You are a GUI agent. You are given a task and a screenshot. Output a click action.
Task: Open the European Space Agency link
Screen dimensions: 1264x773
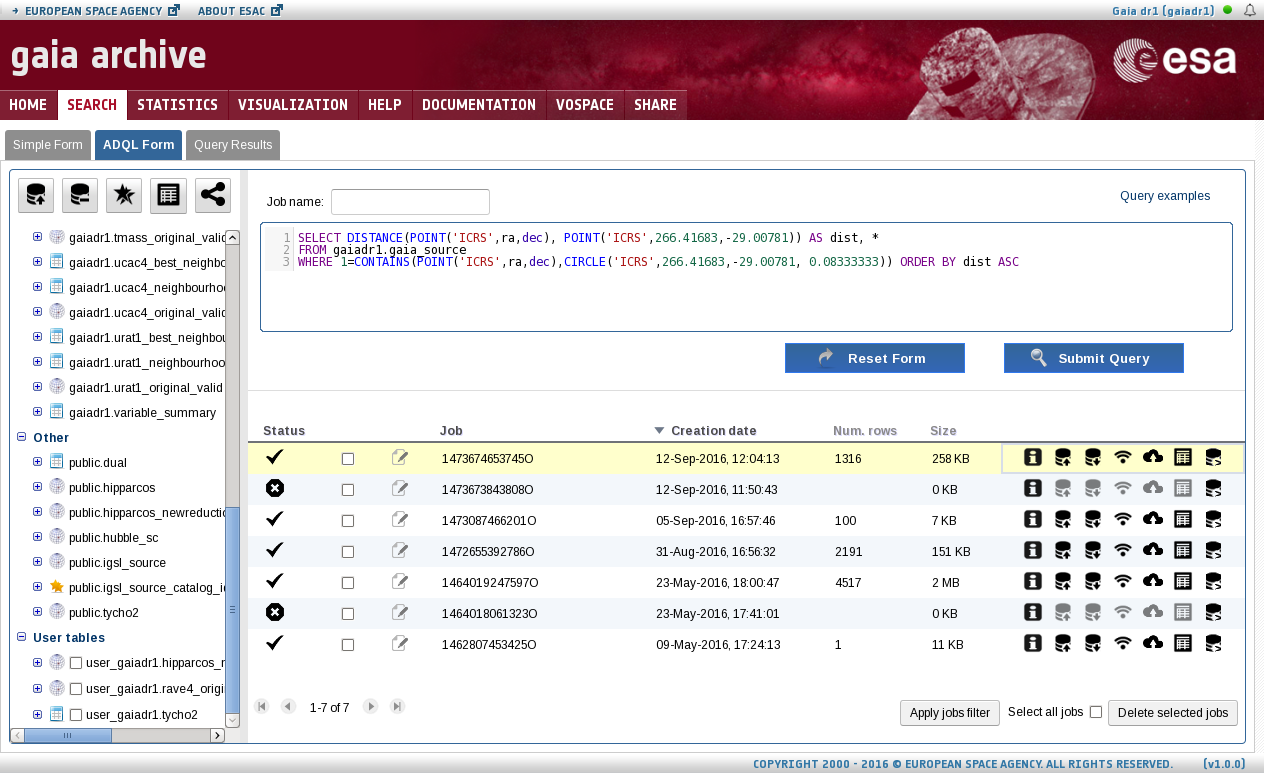95,10
